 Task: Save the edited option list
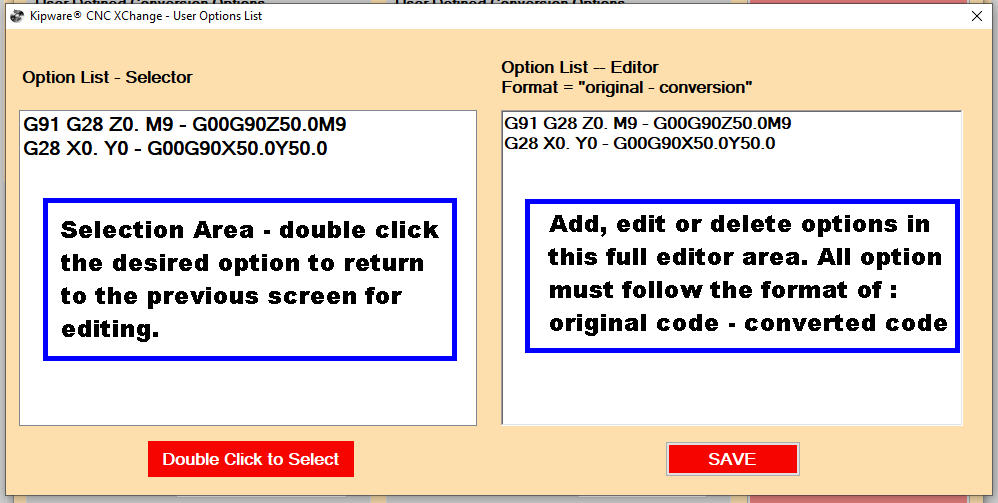point(733,459)
